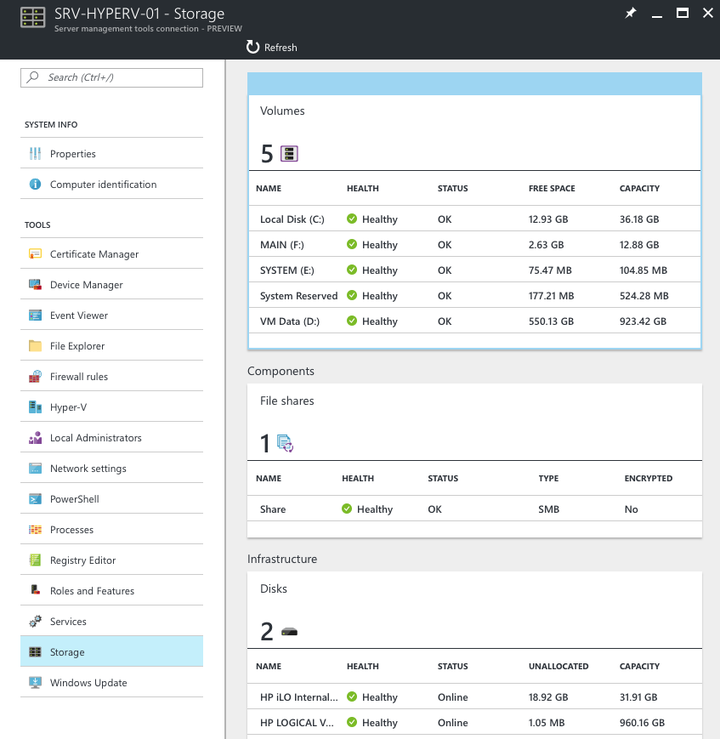Click the Refresh icon in the toolbar
720x739 pixels.
click(253, 47)
